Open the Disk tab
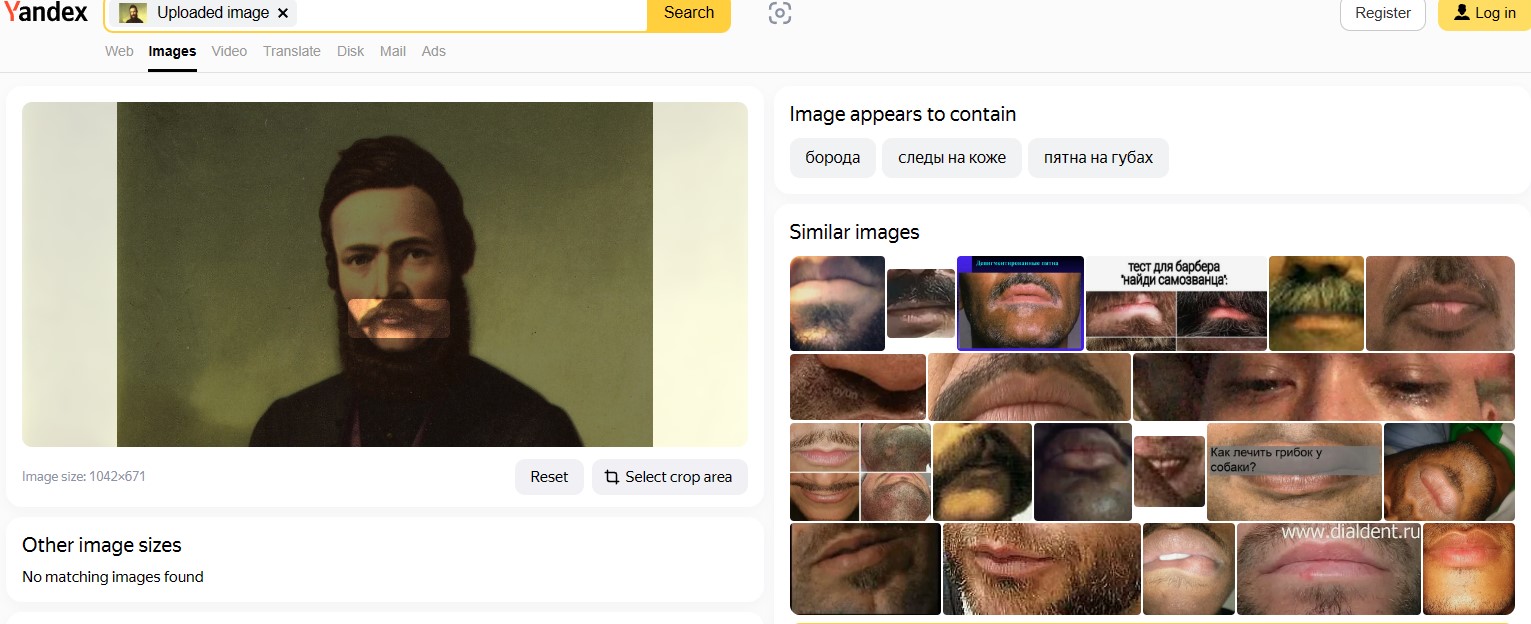Screen dimensions: 1531x624 (x=351, y=51)
